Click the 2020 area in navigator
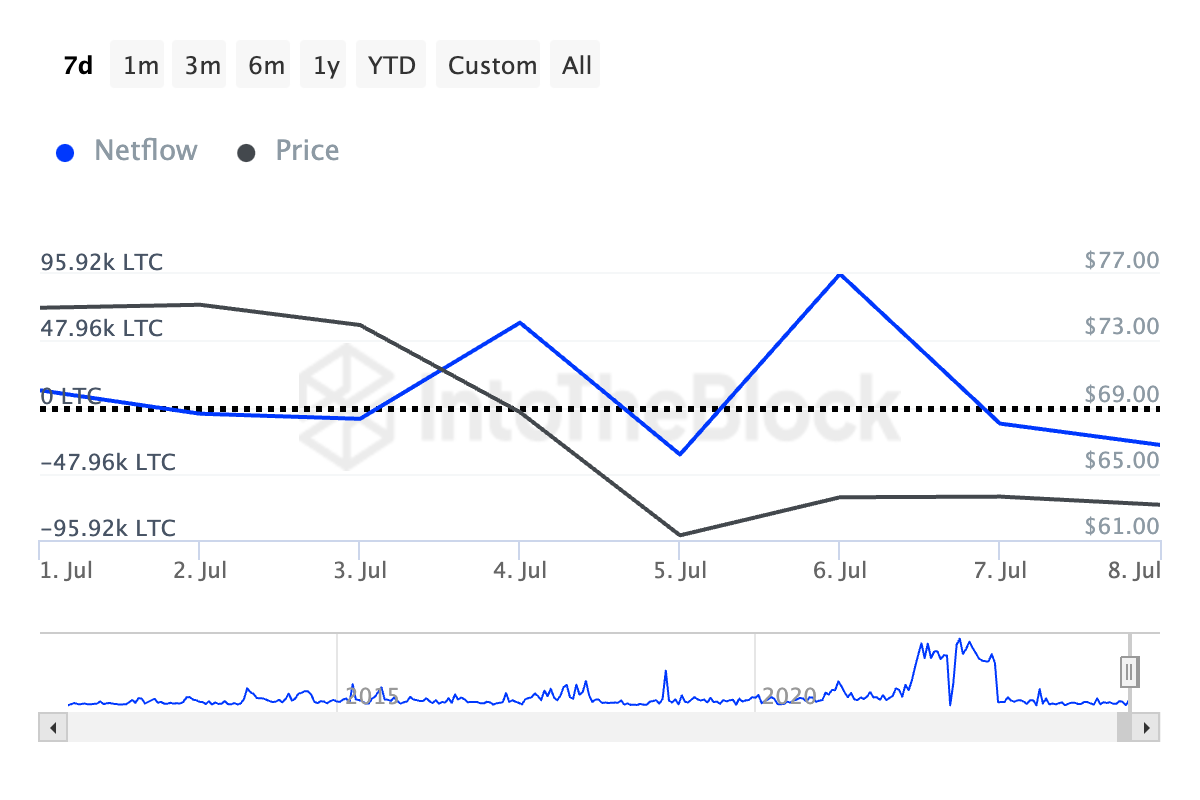Screen dimensions: 1200x800 click(790, 694)
